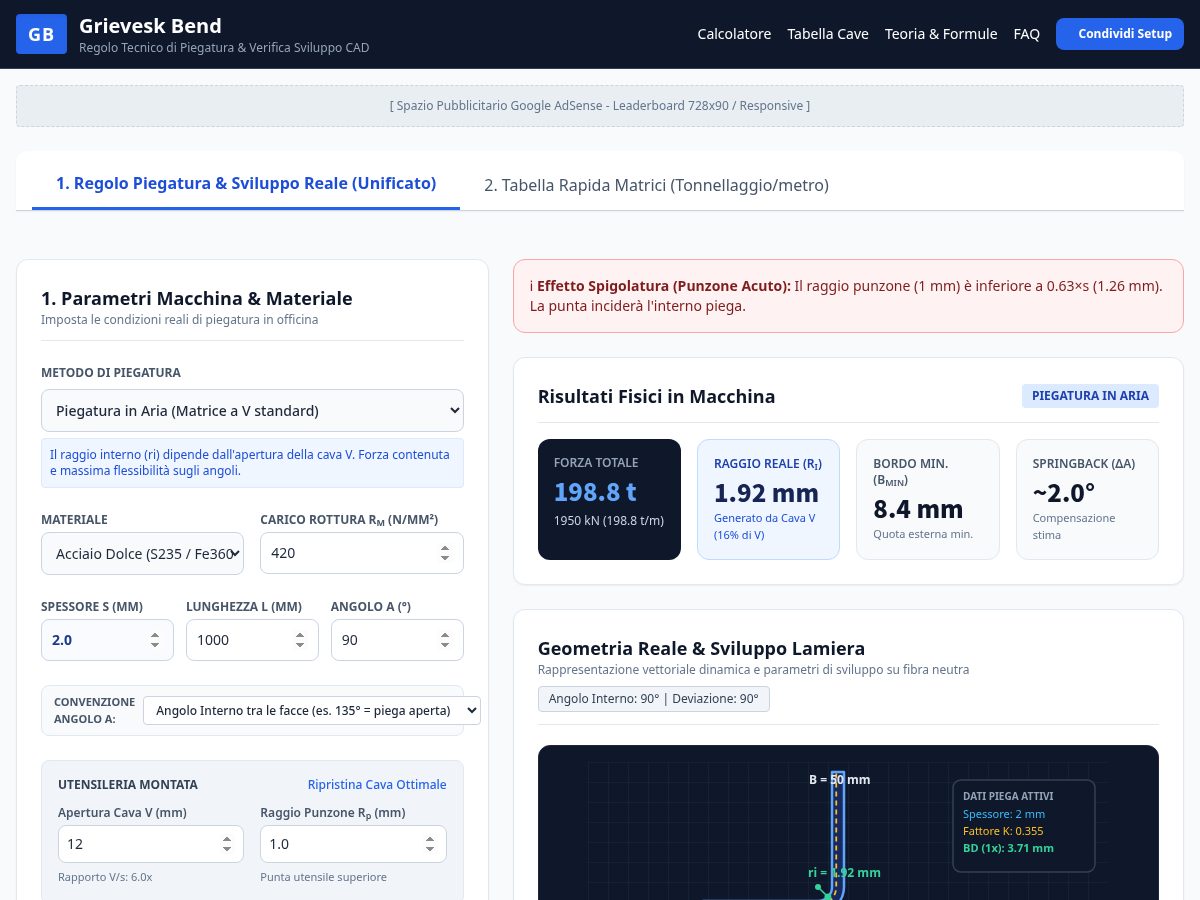The width and height of the screenshot is (1200, 900).
Task: Click the '1950 kN (198.8 t/m)' text
Action: point(609,520)
